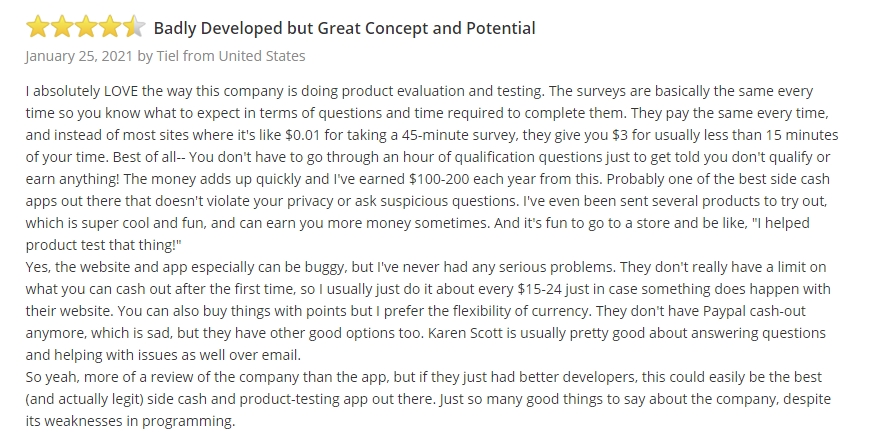
Task: Click the first rating star
Action: point(37,27)
